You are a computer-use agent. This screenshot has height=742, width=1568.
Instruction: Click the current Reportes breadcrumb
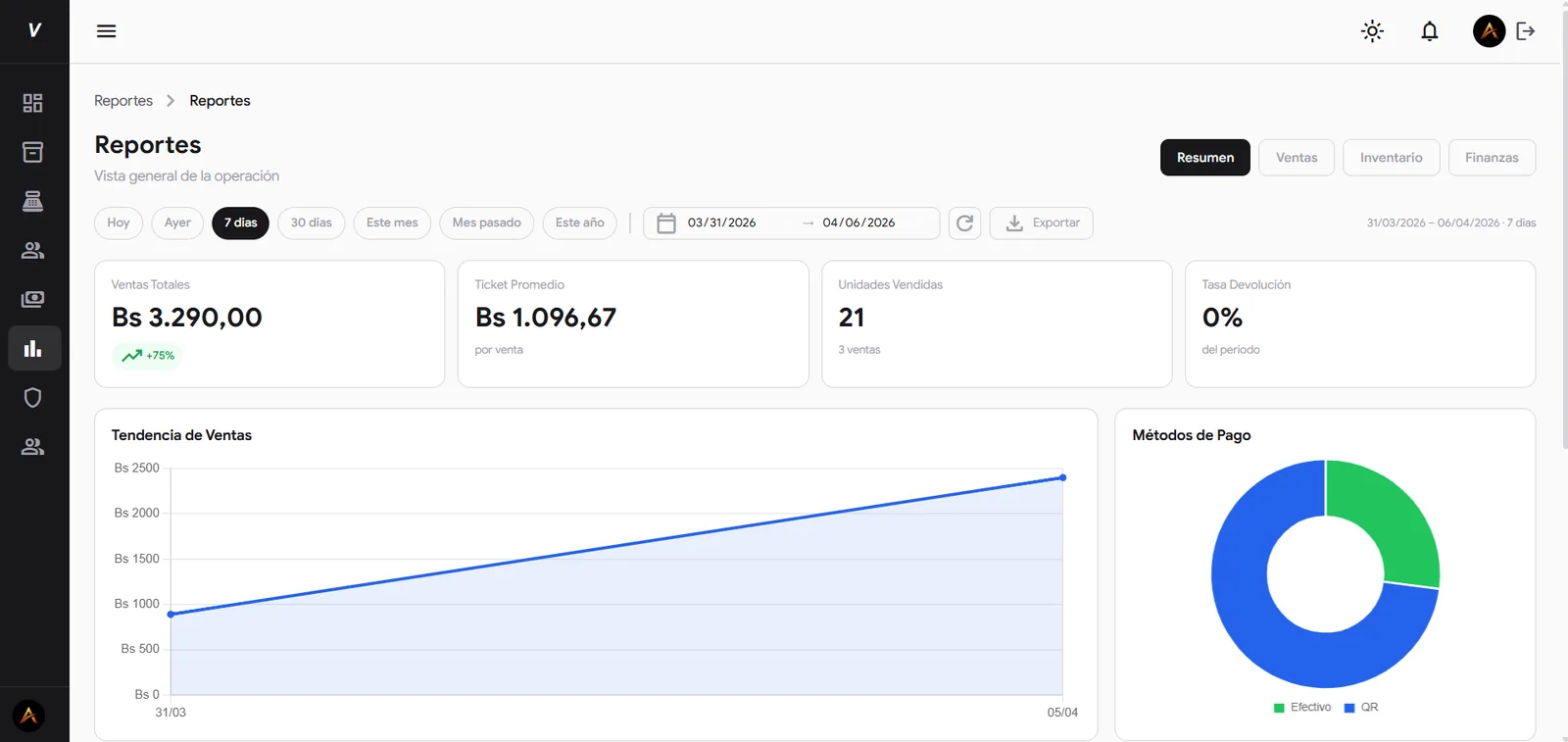[x=220, y=100]
